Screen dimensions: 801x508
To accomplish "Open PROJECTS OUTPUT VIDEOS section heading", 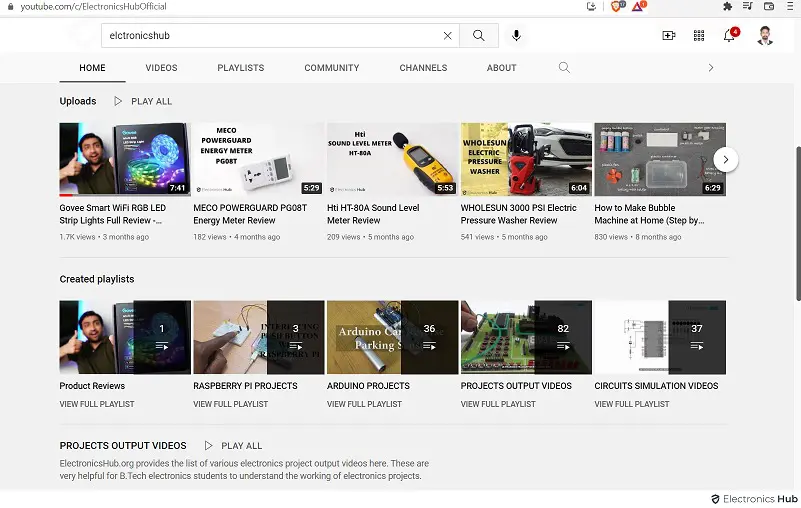I will click(123, 446).
